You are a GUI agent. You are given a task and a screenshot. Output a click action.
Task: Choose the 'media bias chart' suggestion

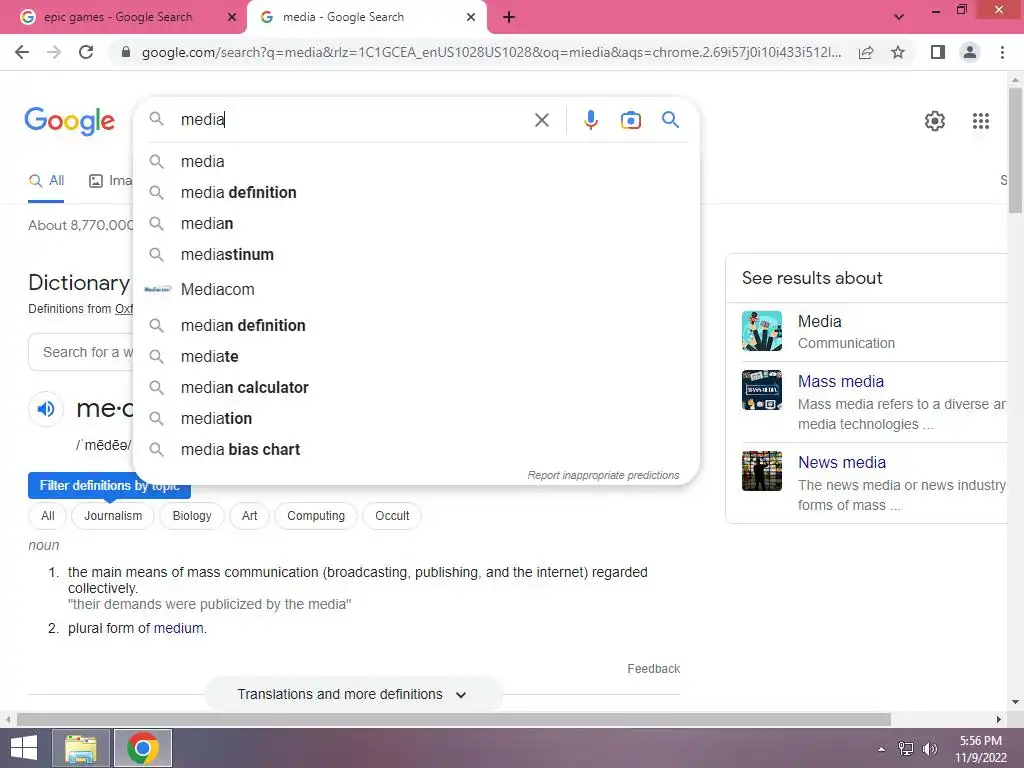click(x=416, y=449)
